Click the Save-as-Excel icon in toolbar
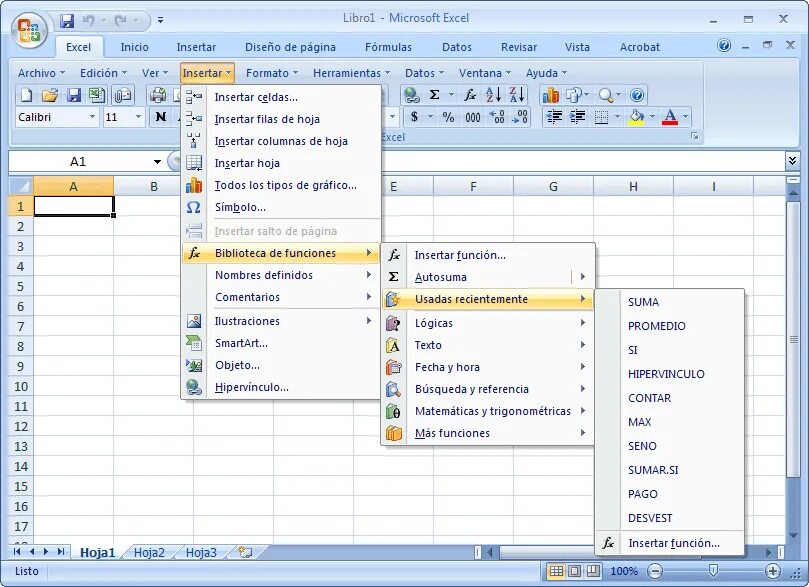 tap(96, 95)
